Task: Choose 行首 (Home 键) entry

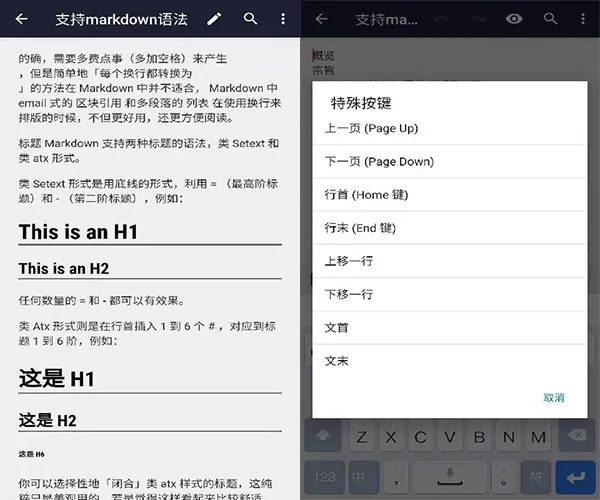Action: click(x=450, y=195)
